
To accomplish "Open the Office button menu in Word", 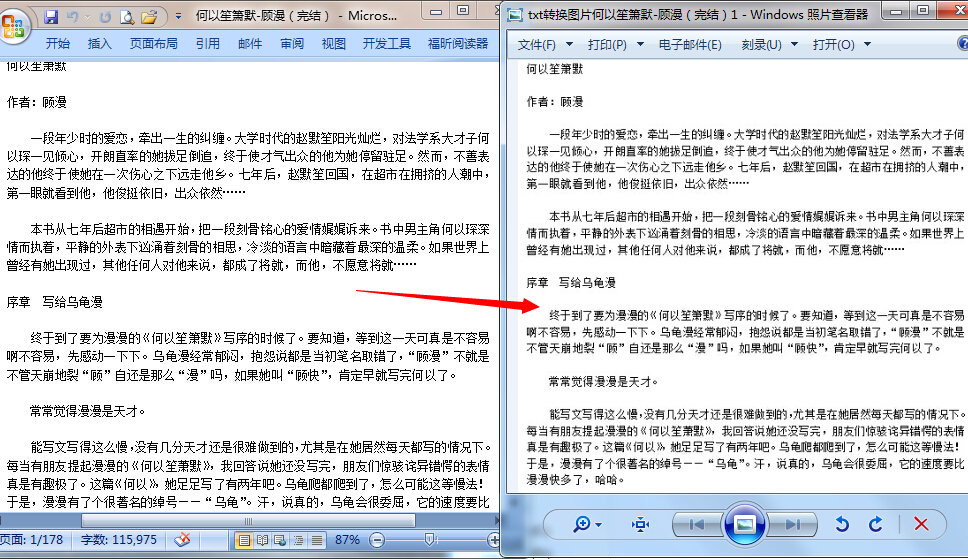I will click(15, 27).
